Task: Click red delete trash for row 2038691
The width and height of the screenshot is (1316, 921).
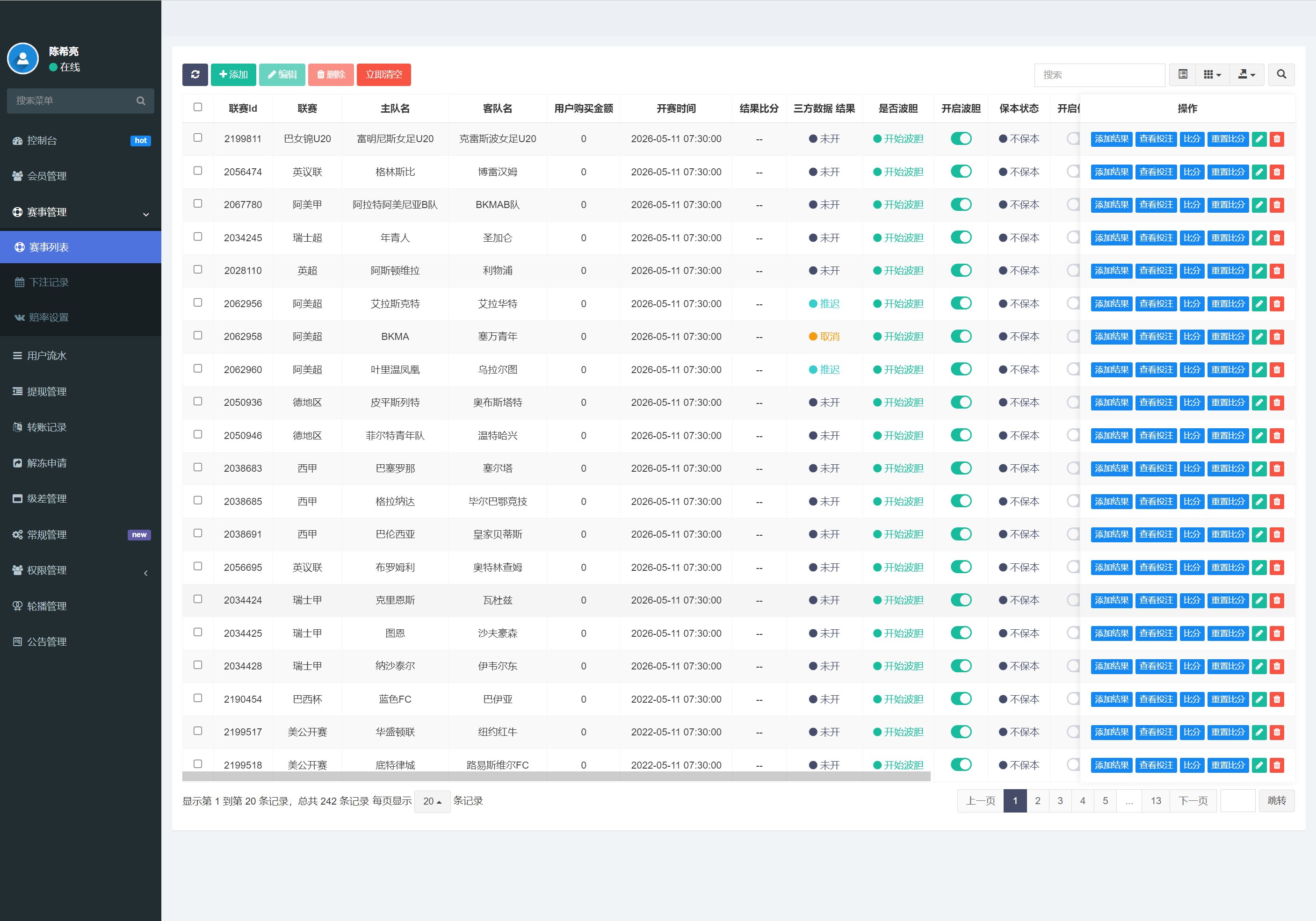Action: (x=1277, y=534)
